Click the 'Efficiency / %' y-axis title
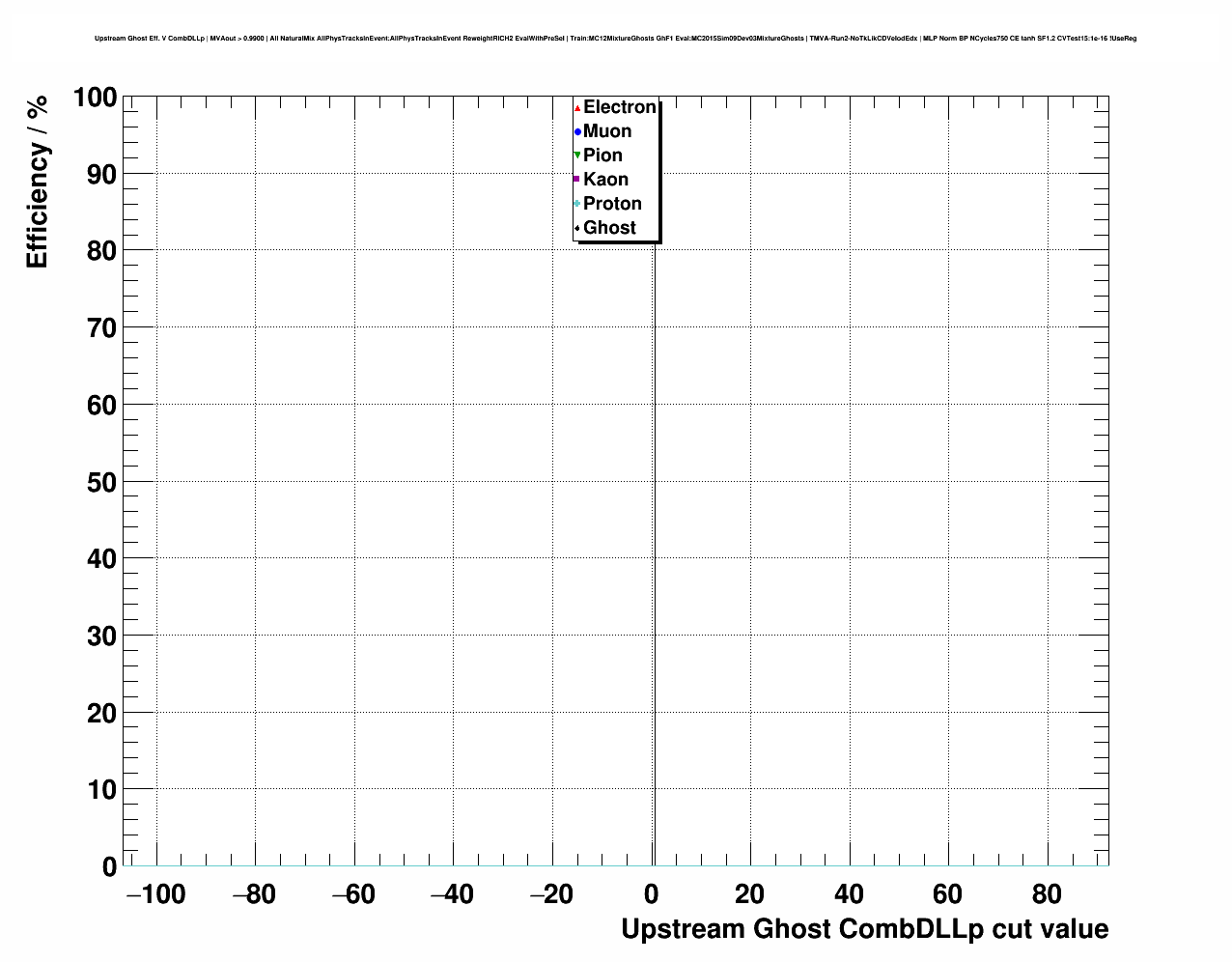 coord(37,183)
